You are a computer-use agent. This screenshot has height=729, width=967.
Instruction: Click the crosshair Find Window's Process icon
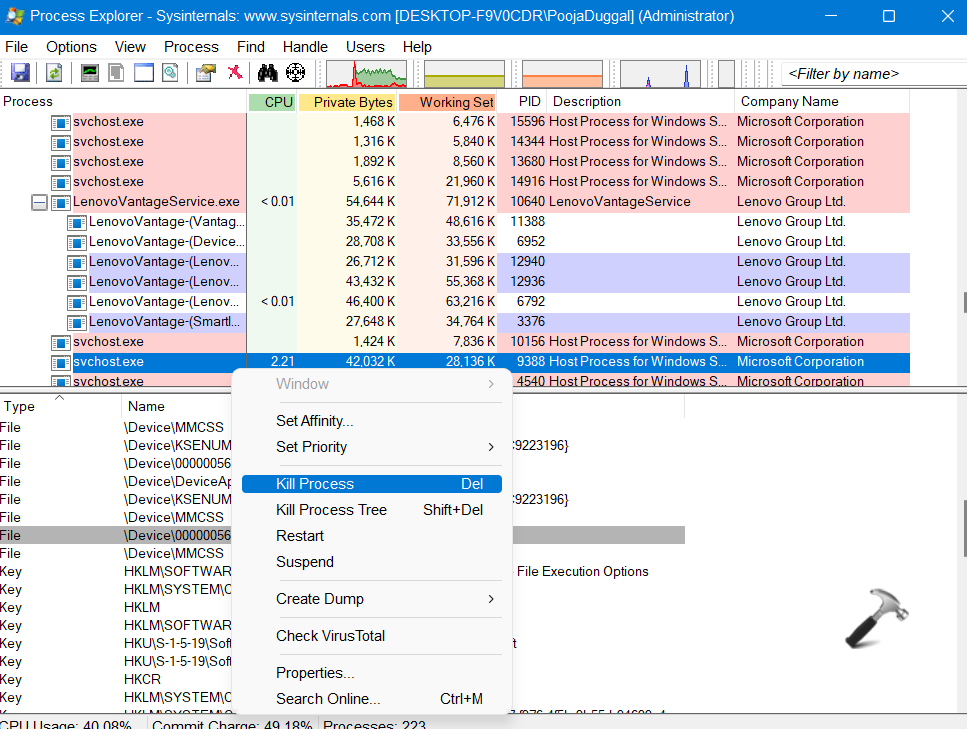(x=295, y=73)
